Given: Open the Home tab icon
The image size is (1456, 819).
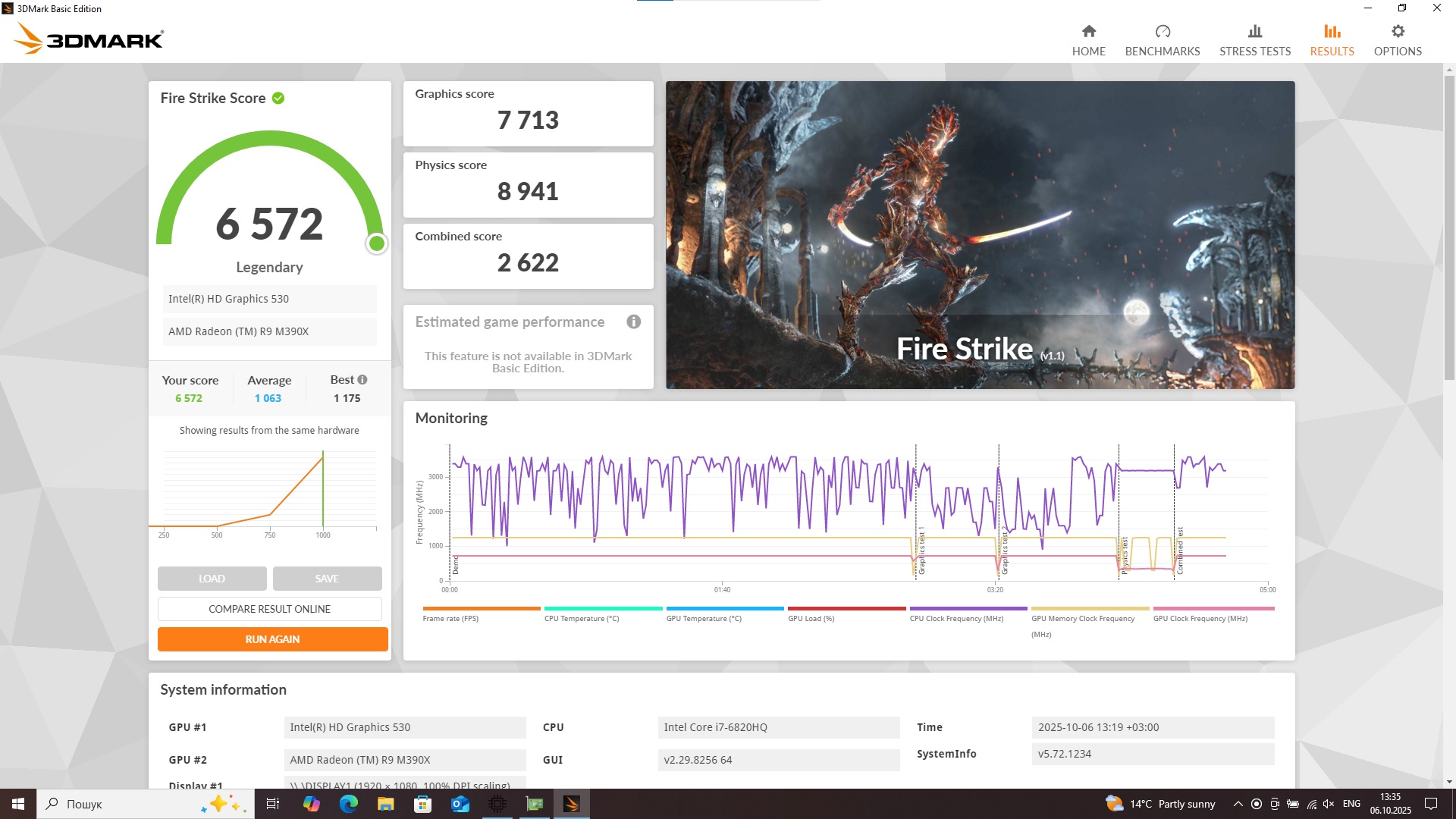Looking at the screenshot, I should tap(1088, 32).
